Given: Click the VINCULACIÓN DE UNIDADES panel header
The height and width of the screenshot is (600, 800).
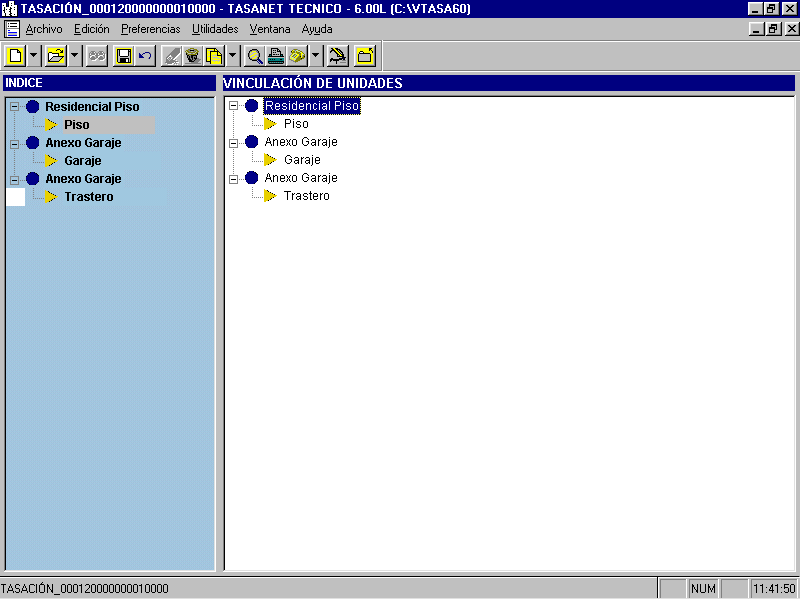Looking at the screenshot, I should (x=509, y=83).
